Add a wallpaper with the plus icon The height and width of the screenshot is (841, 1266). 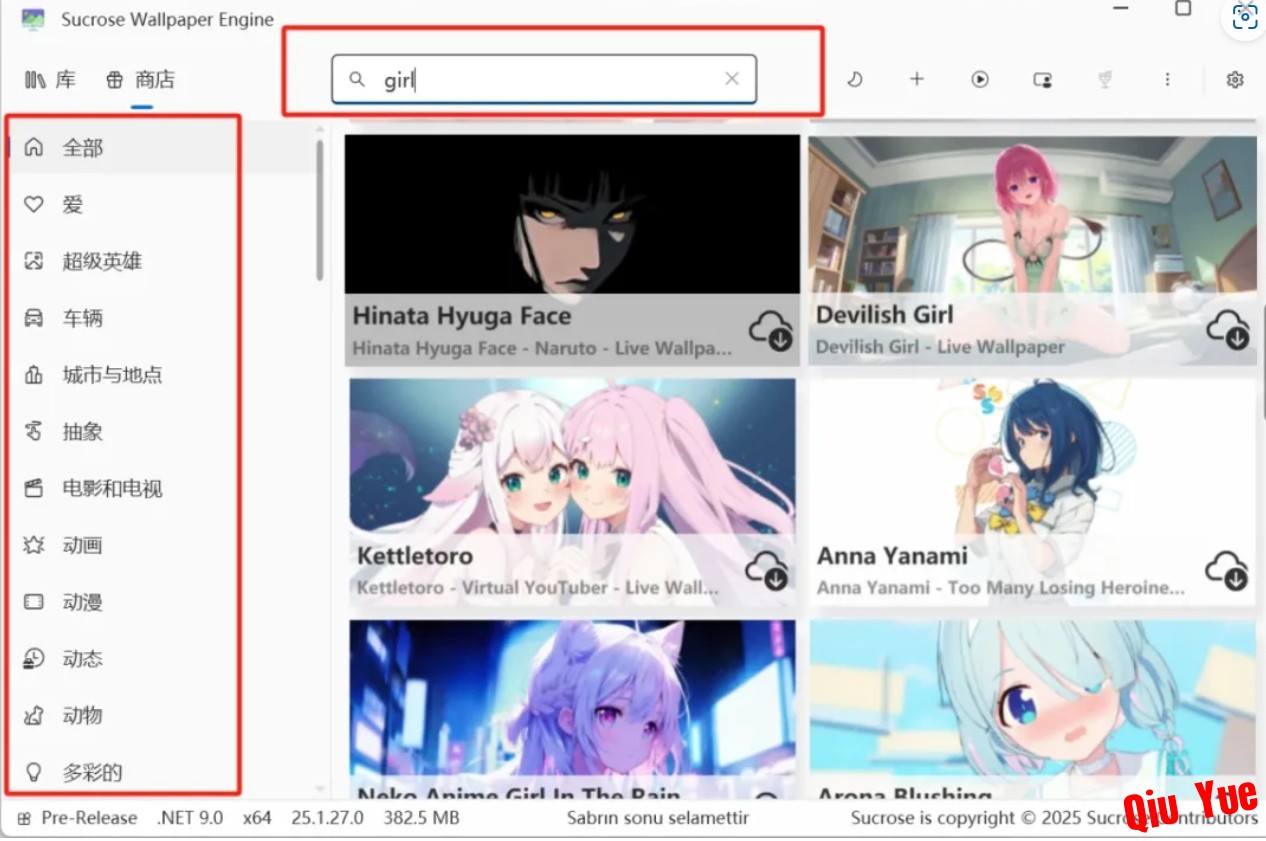tap(916, 79)
